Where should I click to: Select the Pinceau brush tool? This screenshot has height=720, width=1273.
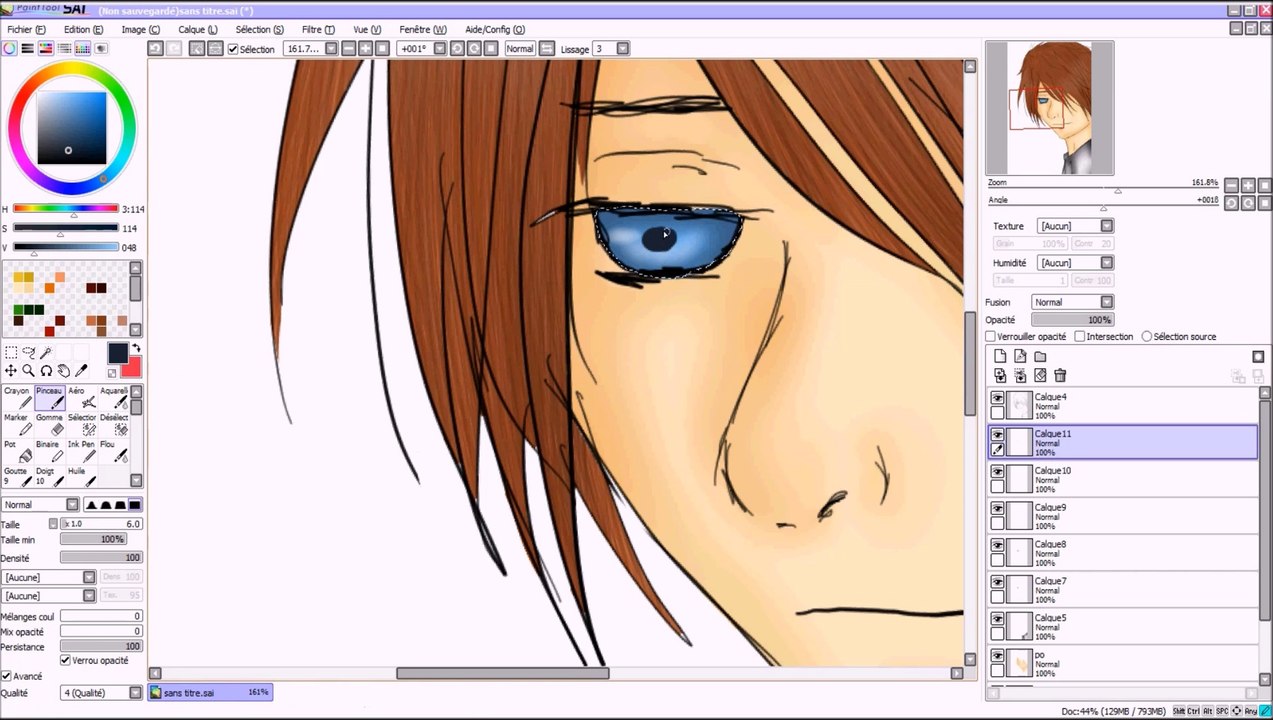pyautogui.click(x=49, y=398)
